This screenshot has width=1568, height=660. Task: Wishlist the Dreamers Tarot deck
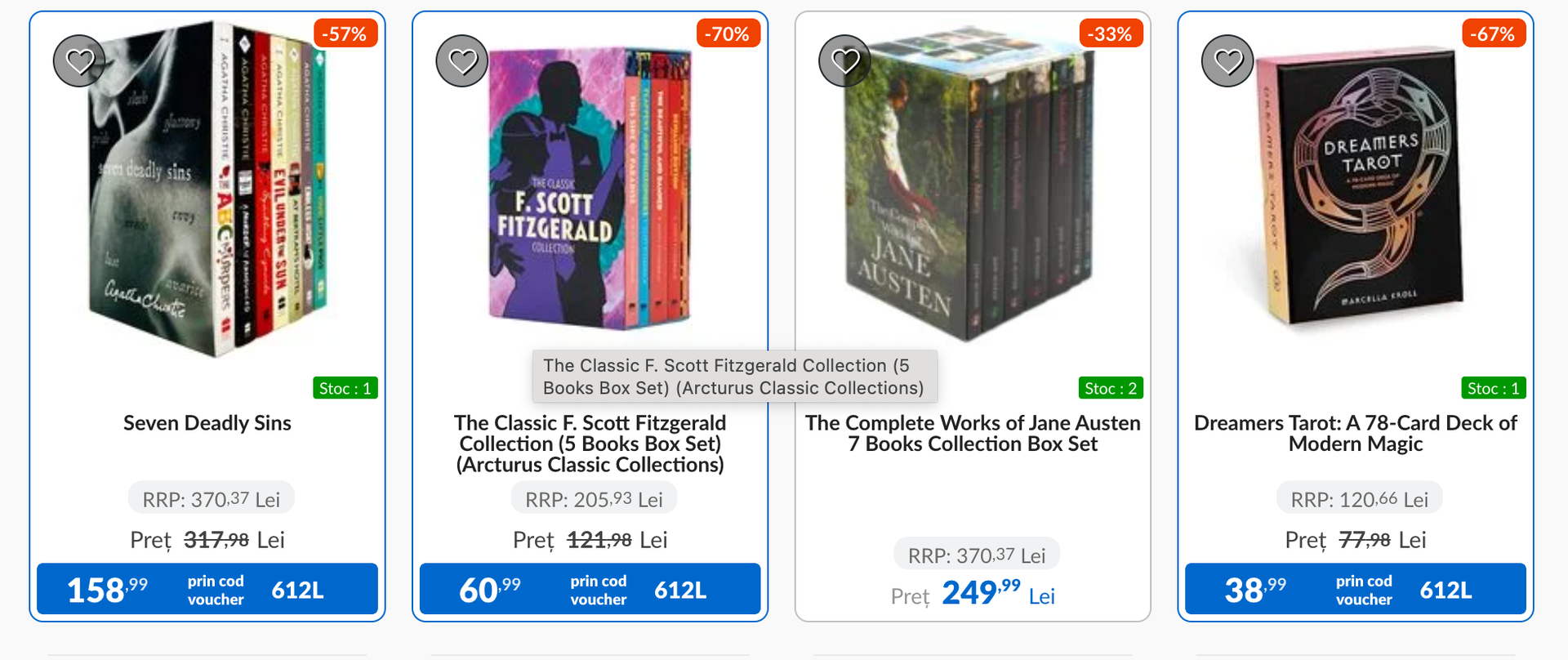[1227, 61]
